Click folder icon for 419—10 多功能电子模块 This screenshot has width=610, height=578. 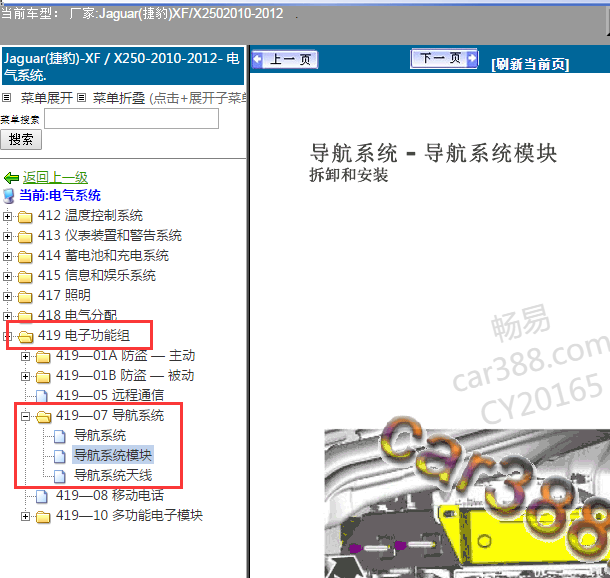tap(43, 517)
